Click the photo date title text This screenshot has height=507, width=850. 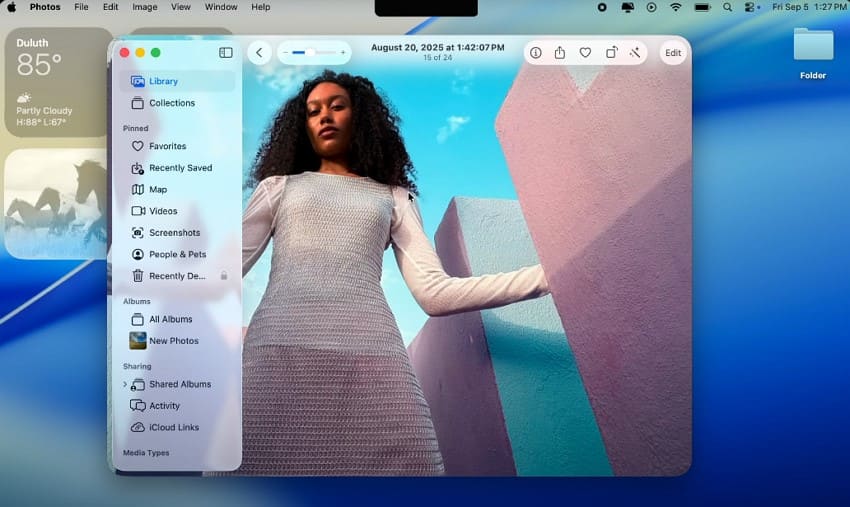pos(437,48)
